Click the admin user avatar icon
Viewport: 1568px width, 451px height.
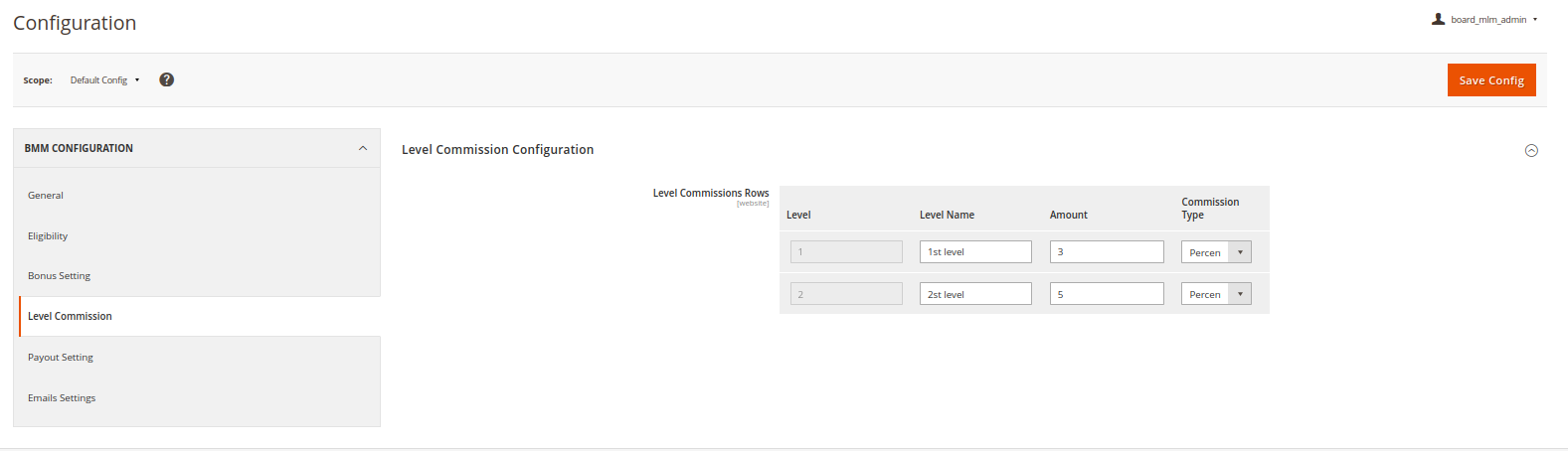[x=1438, y=19]
